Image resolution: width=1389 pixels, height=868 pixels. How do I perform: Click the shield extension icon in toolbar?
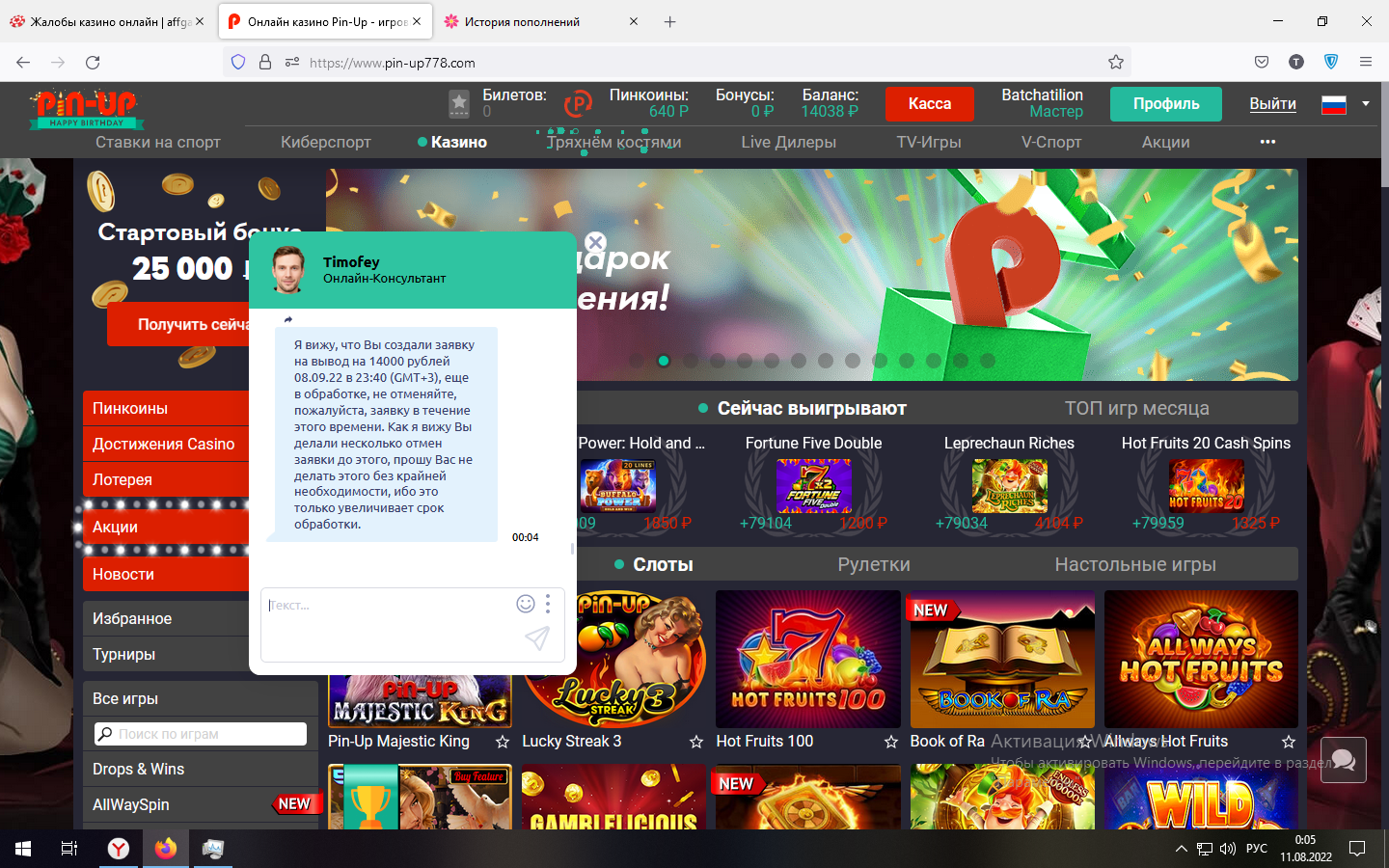[1331, 62]
